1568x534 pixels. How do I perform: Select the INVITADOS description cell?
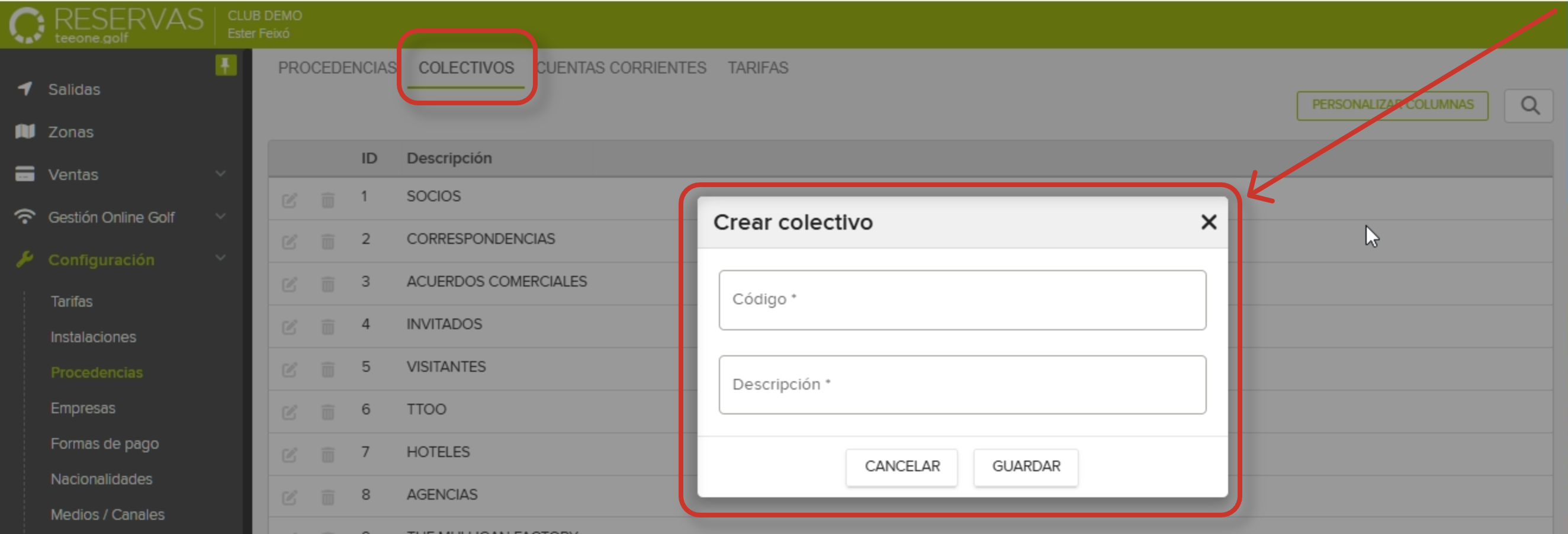(x=444, y=324)
